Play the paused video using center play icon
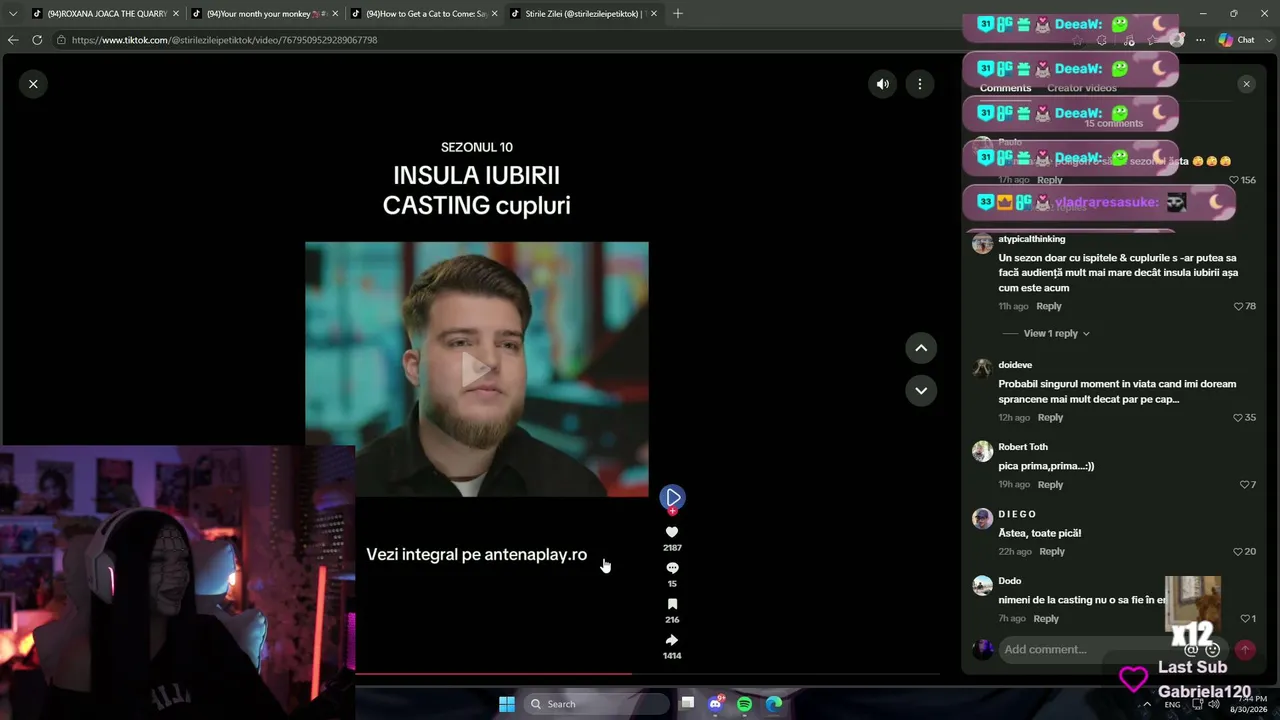This screenshot has width=1280, height=720. 477,369
